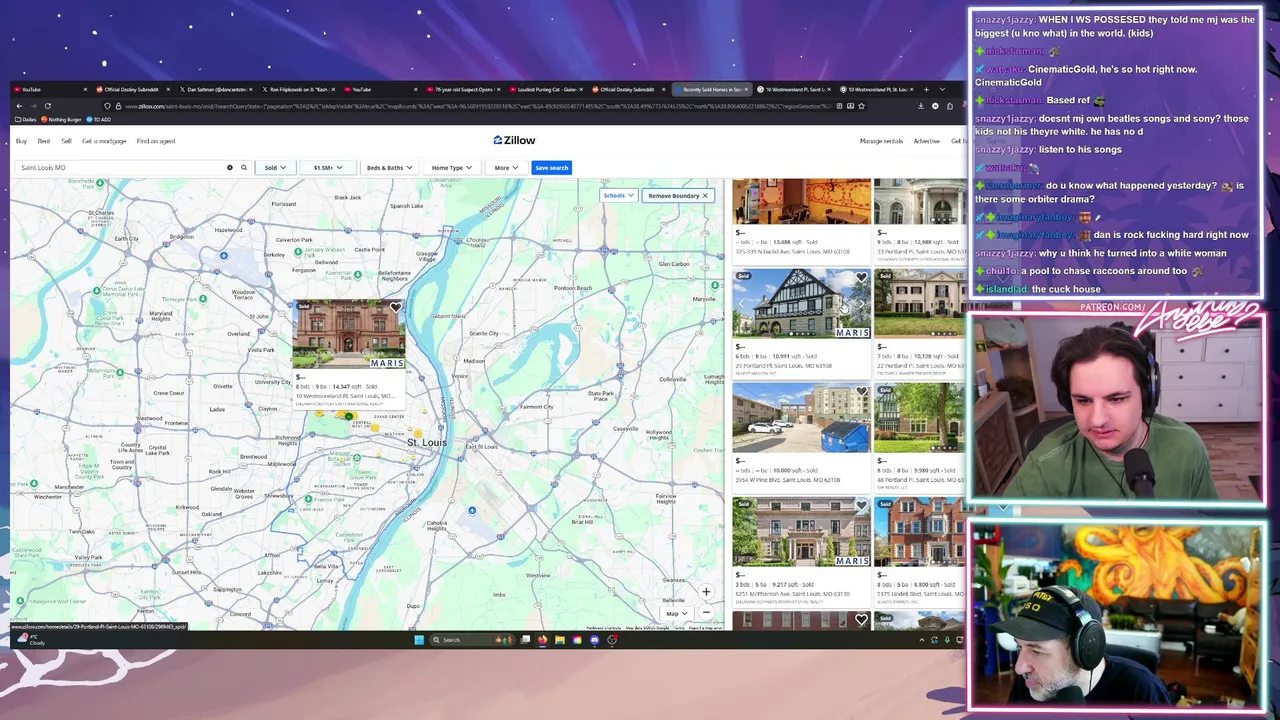
Task: Click Advertise link
Action: 926,141
